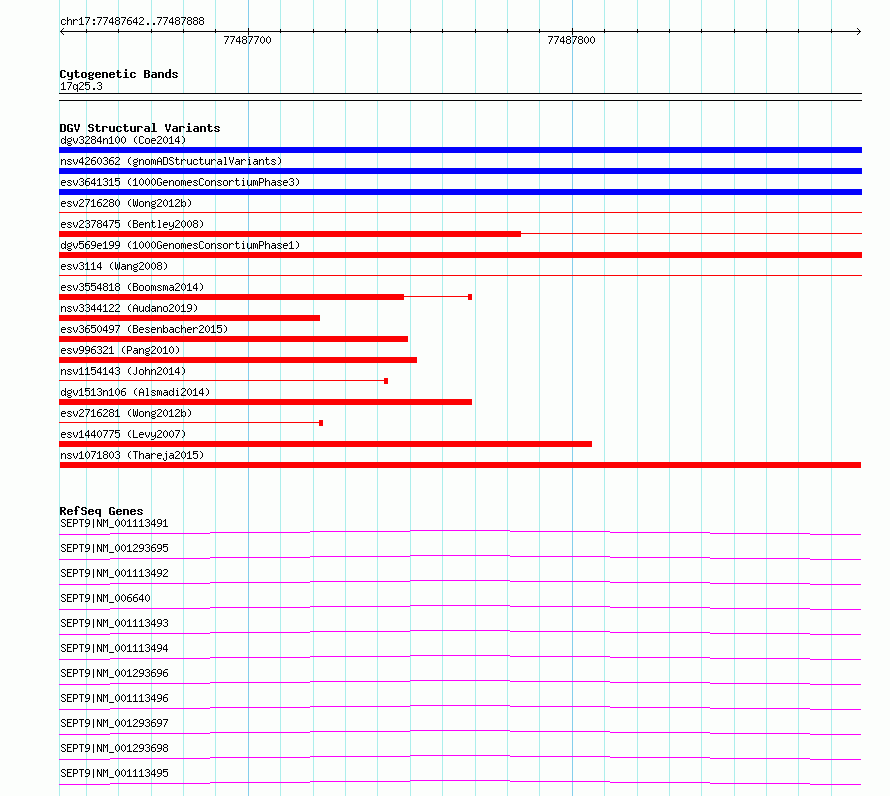Select esv3554818 (Boomsma2014) label
Screen dimensions: 890x796
click(132, 287)
